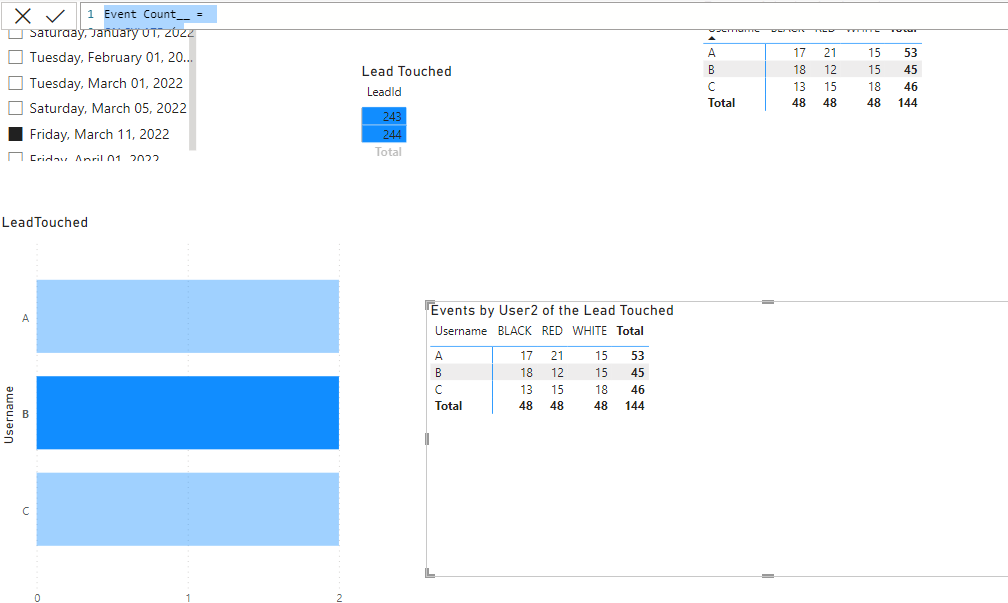Check the Tuesday, March 01, 2022 checkbox
This screenshot has width=1008, height=603.
pos(15,83)
